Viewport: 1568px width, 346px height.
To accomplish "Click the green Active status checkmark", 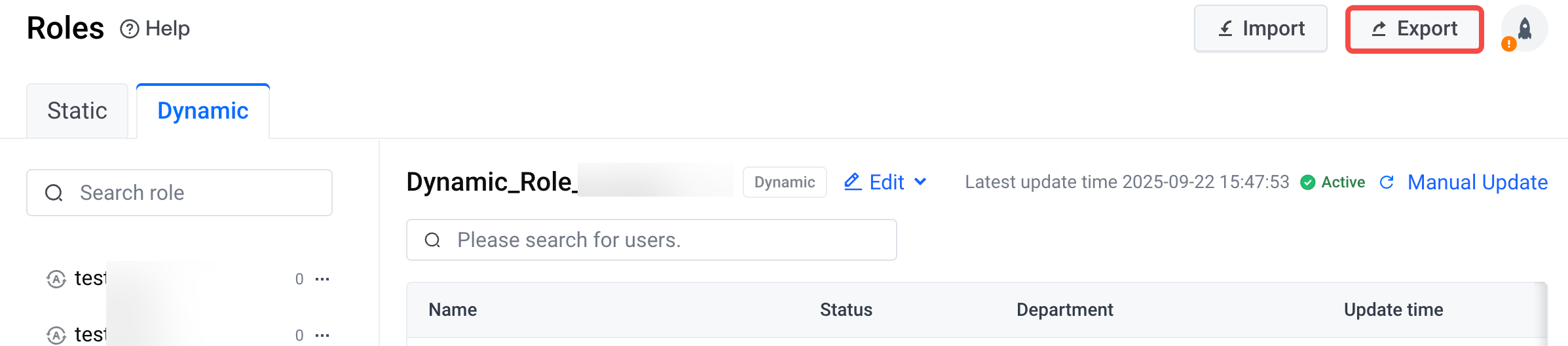I will point(1308,182).
